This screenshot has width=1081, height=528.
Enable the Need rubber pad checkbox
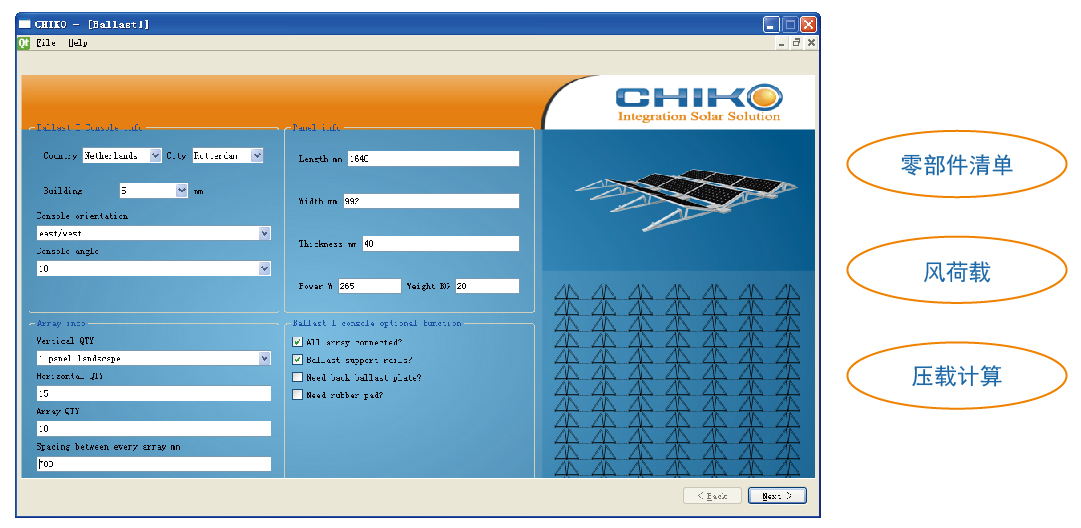point(297,395)
